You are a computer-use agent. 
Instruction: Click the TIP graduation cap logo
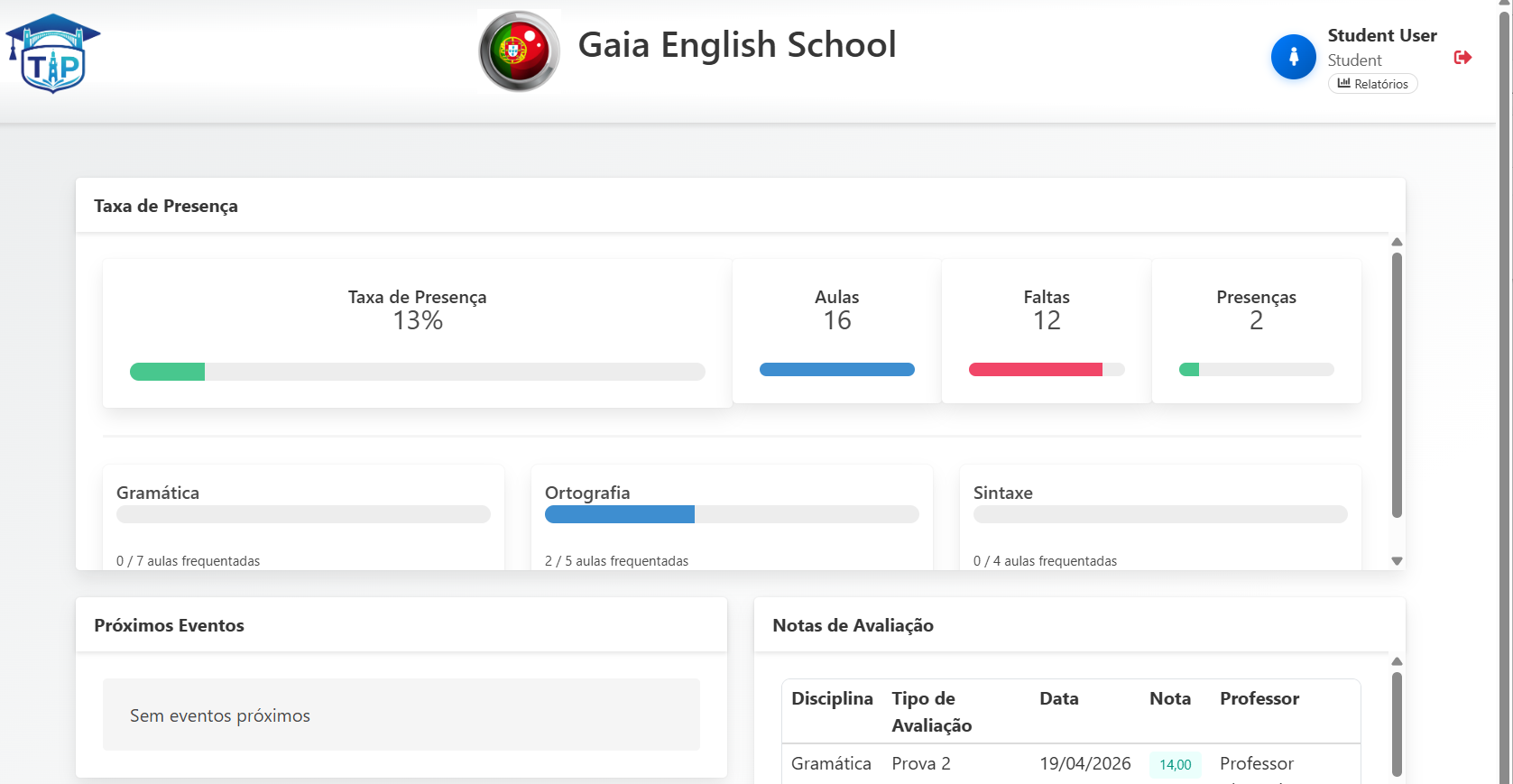[53, 53]
